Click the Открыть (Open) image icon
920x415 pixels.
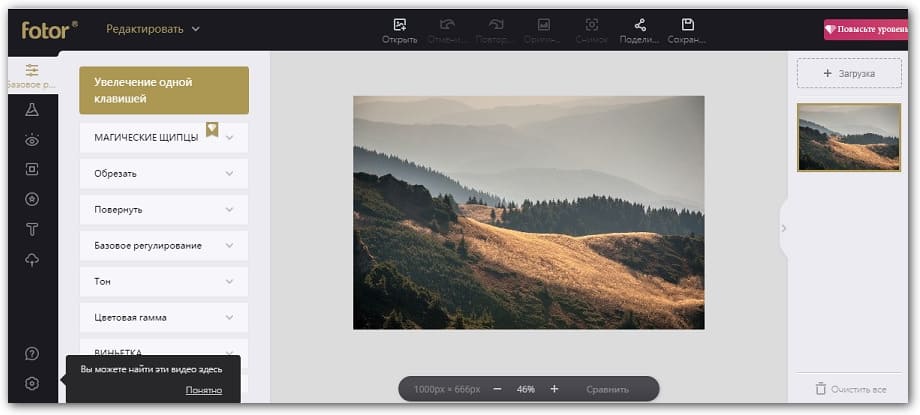(399, 24)
